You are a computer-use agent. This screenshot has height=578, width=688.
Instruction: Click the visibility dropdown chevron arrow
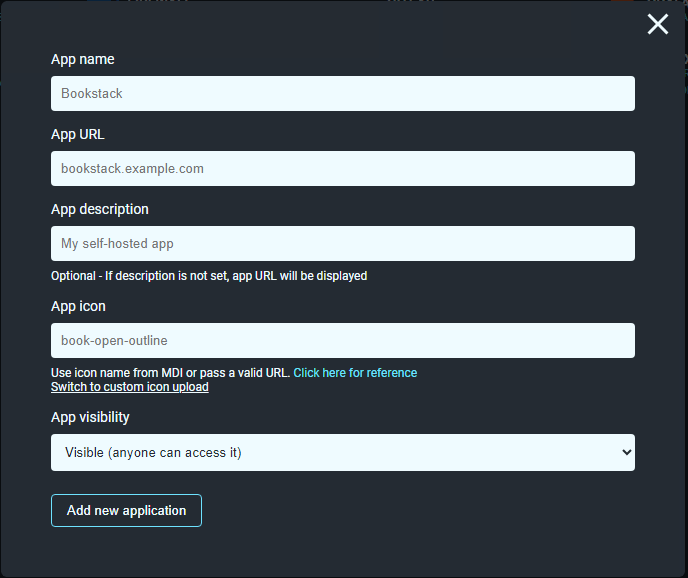click(x=626, y=453)
